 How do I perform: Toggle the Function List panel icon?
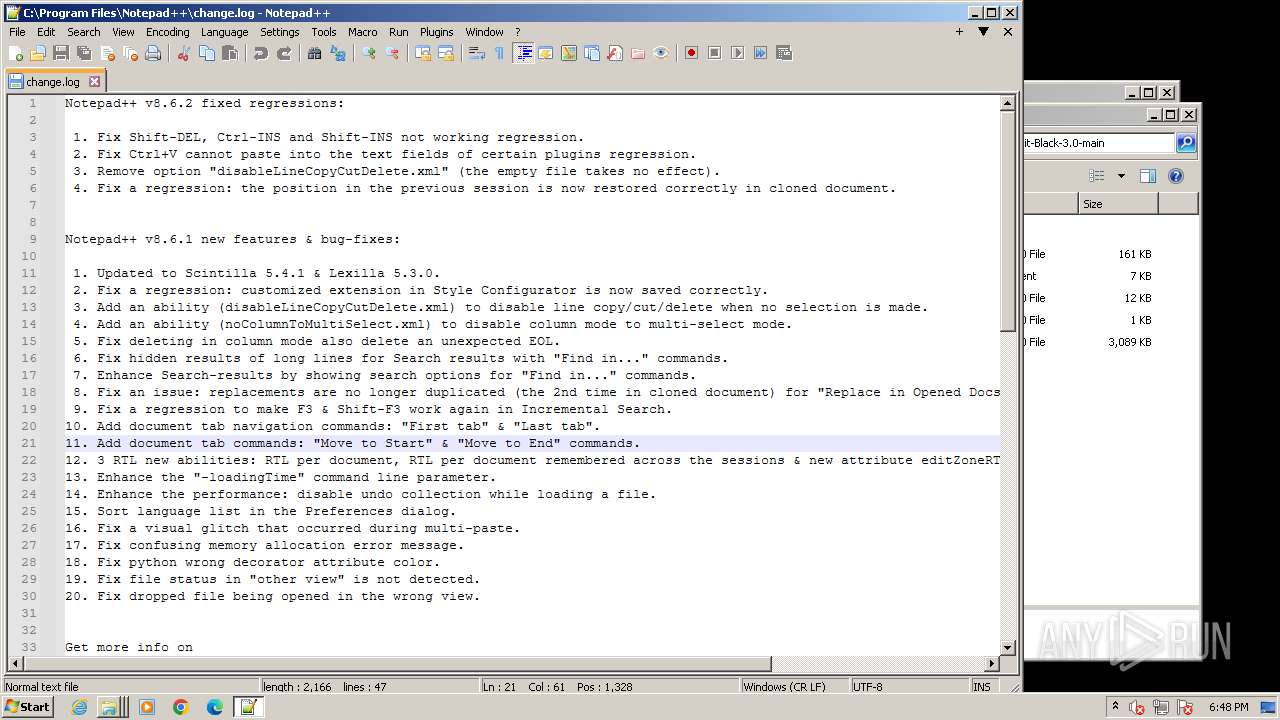615,53
